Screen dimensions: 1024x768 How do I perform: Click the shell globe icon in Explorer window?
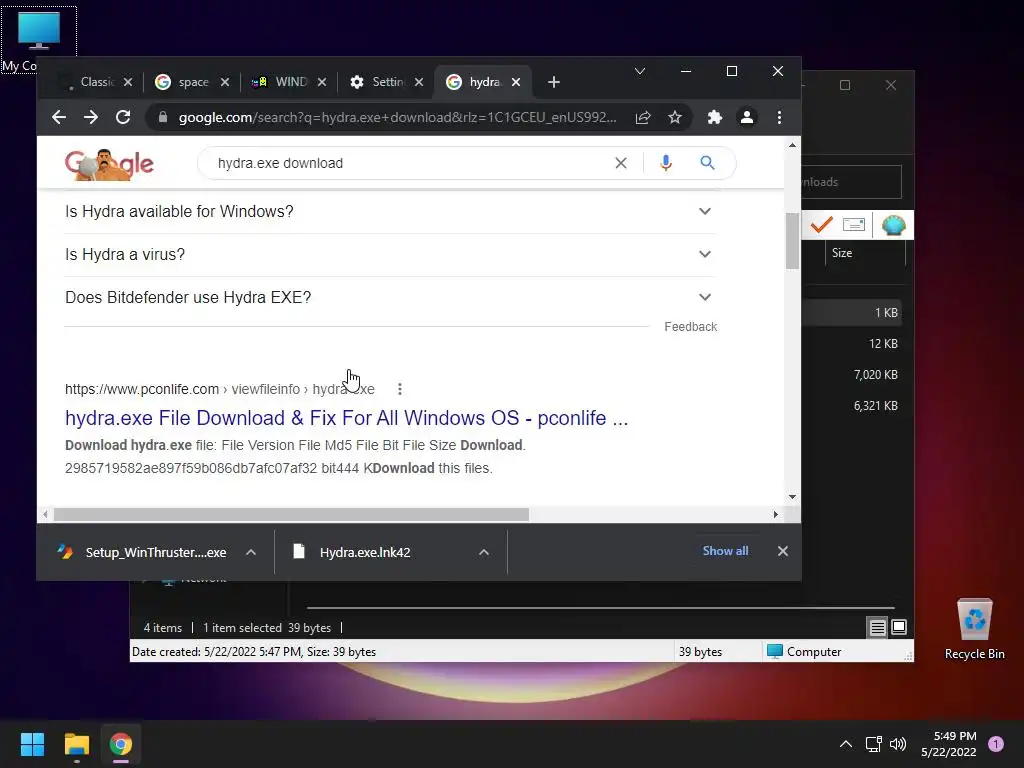pos(893,225)
